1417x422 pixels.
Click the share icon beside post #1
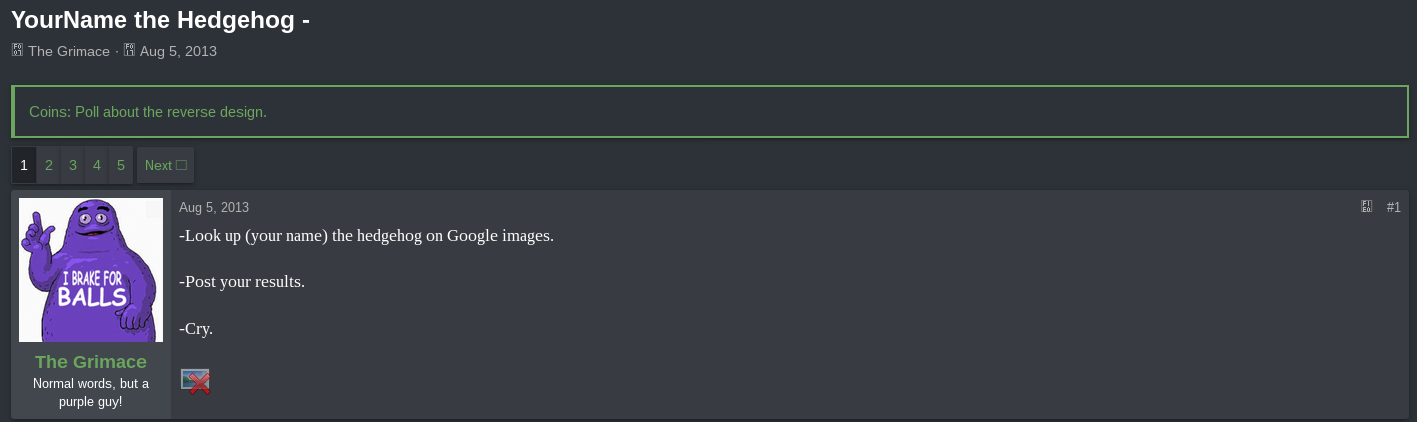1367,207
